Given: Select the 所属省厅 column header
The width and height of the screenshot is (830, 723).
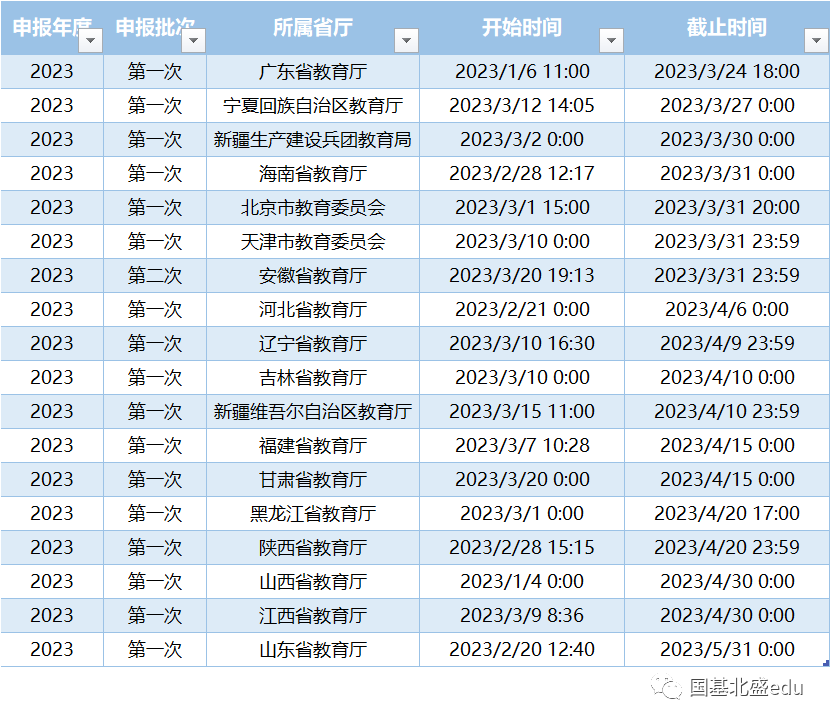Looking at the screenshot, I should coord(310,28).
